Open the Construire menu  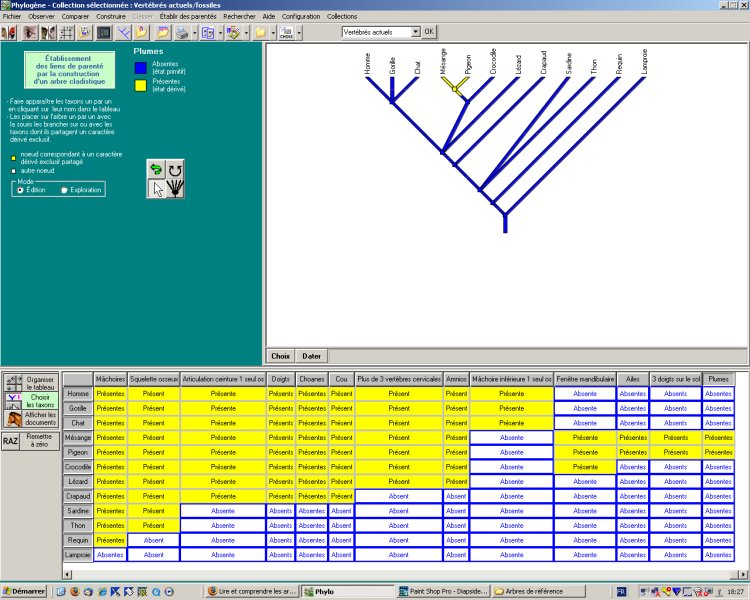pos(109,17)
